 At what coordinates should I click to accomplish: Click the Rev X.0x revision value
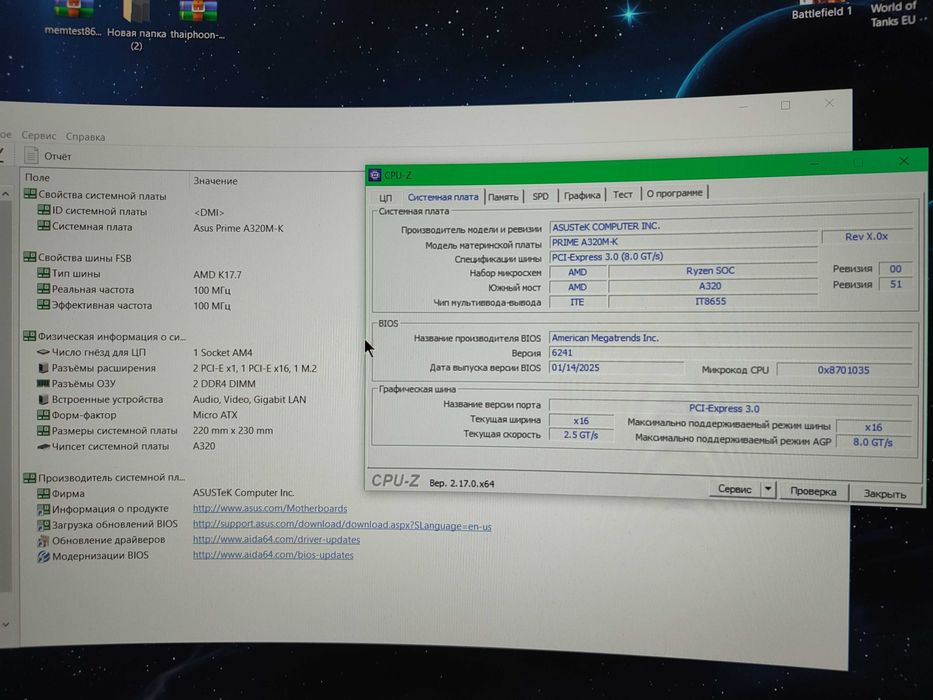point(866,236)
